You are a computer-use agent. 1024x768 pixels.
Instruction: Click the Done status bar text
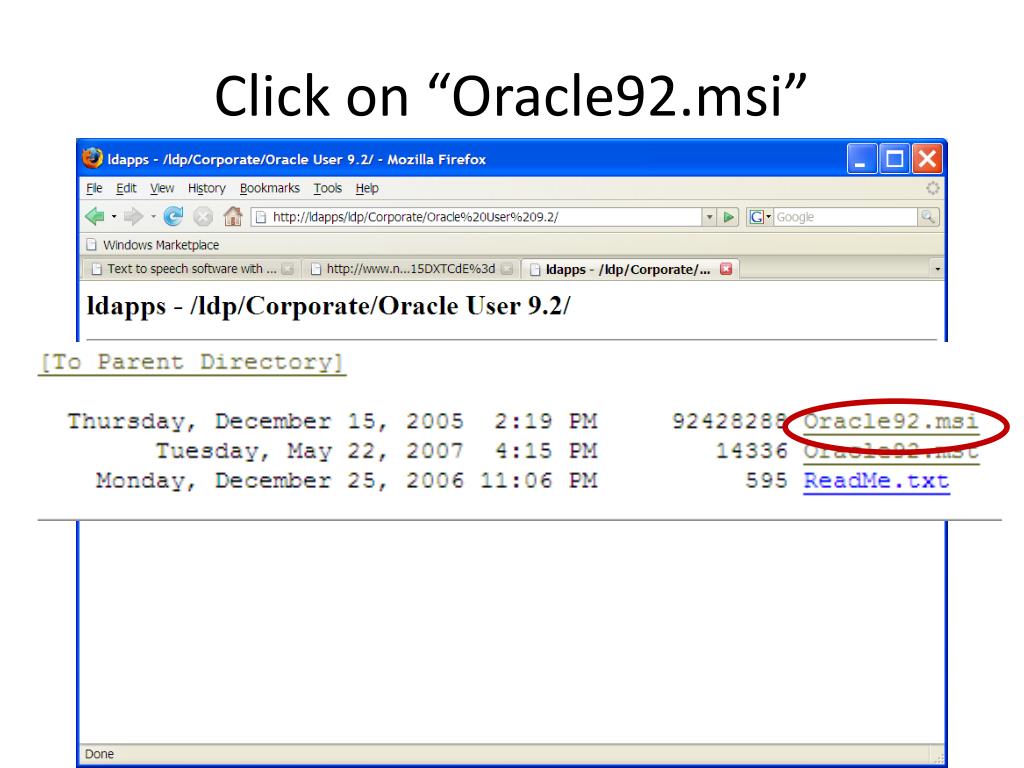(x=99, y=754)
